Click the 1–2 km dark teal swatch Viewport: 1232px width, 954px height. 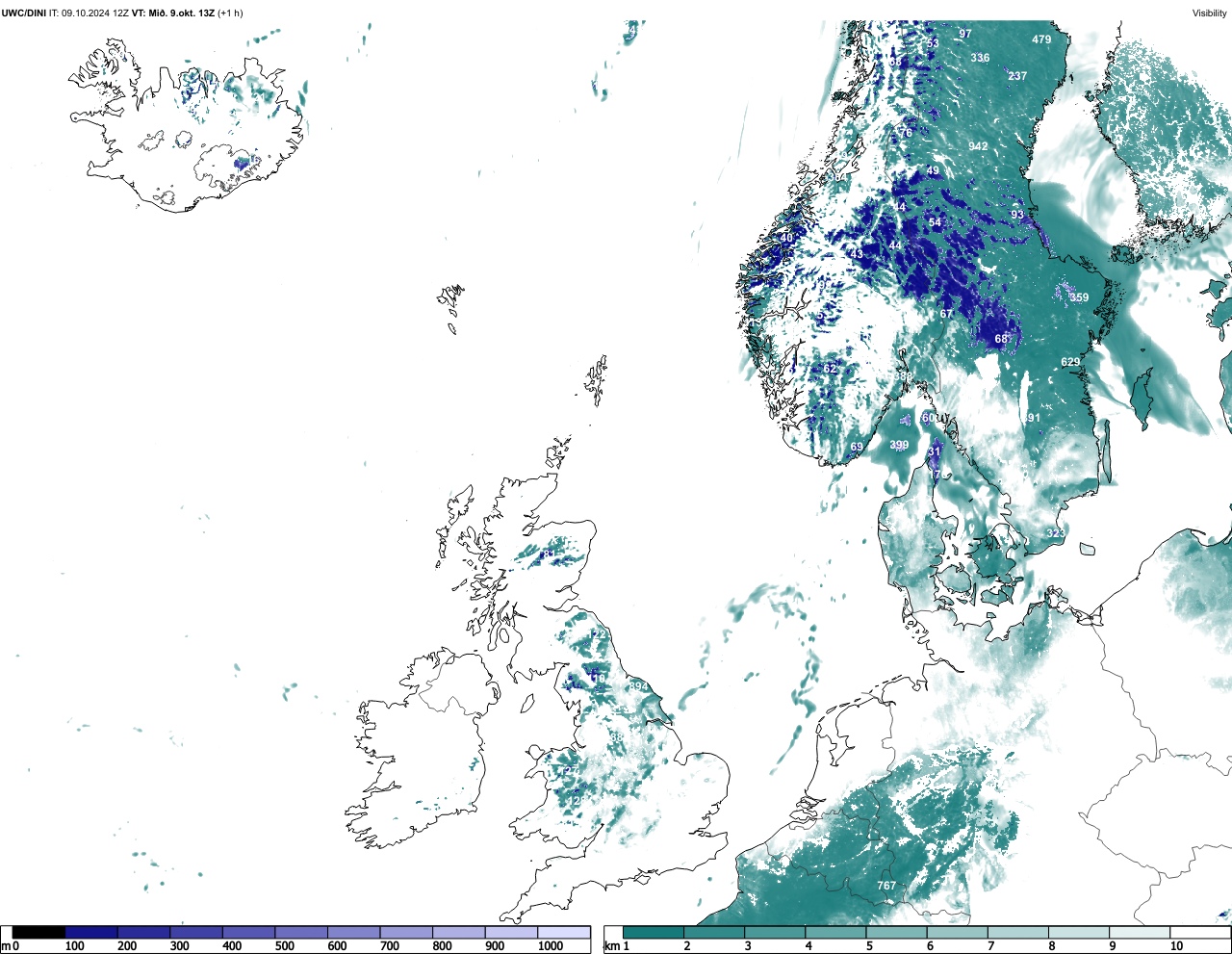(654, 933)
